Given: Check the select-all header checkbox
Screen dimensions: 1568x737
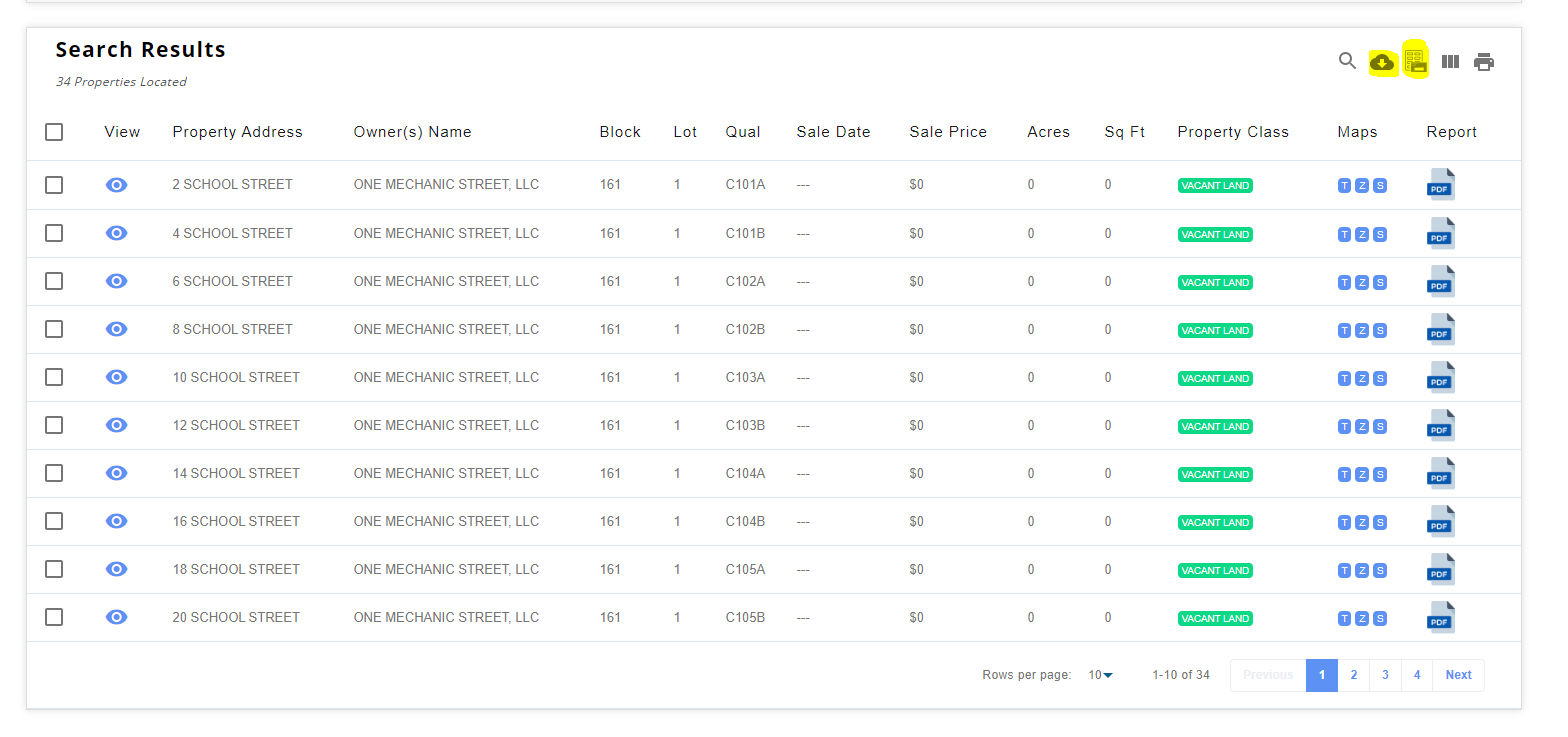Looking at the screenshot, I should [54, 132].
